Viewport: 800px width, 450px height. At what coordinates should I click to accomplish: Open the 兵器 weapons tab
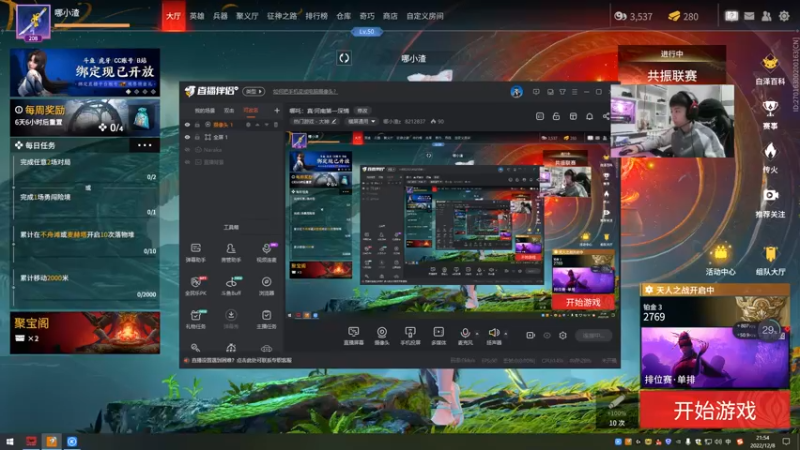click(x=220, y=16)
